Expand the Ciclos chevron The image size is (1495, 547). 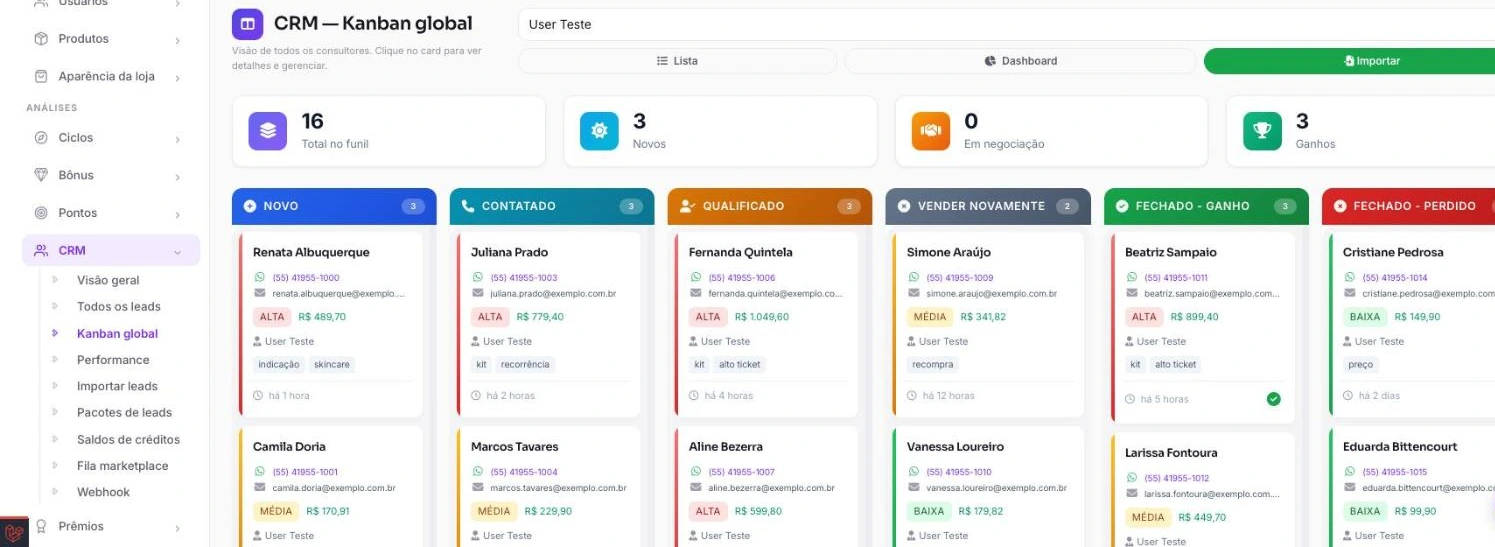pos(177,139)
